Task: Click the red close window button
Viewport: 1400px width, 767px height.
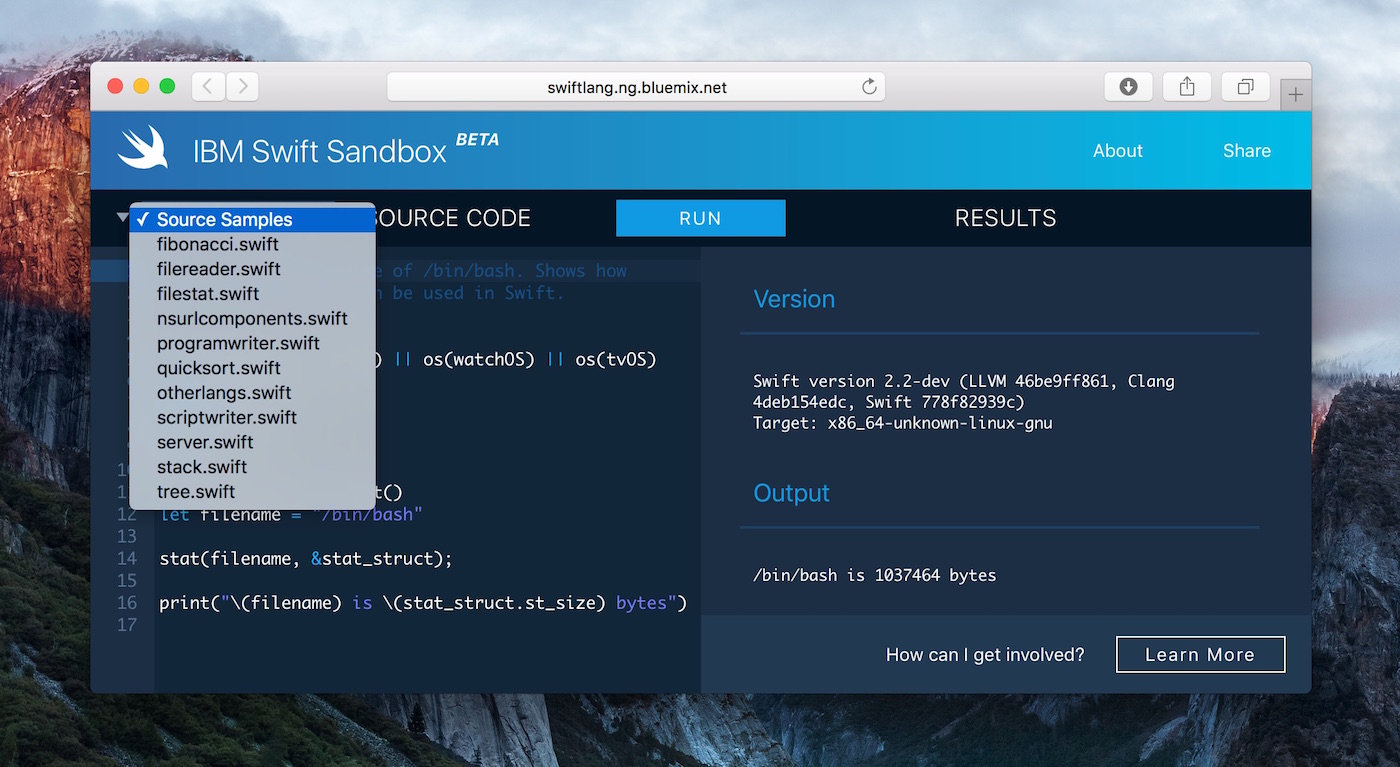Action: [115, 86]
